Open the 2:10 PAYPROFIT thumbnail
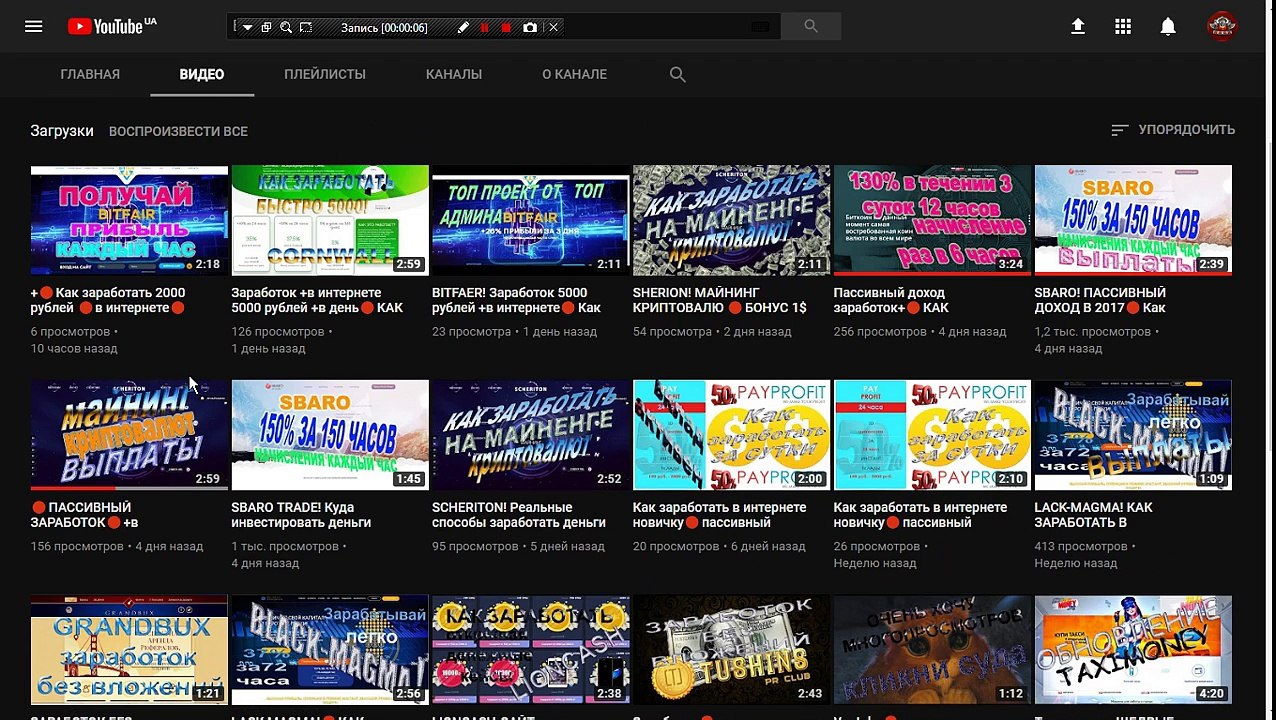The height and width of the screenshot is (720, 1276). pyautogui.click(x=932, y=435)
